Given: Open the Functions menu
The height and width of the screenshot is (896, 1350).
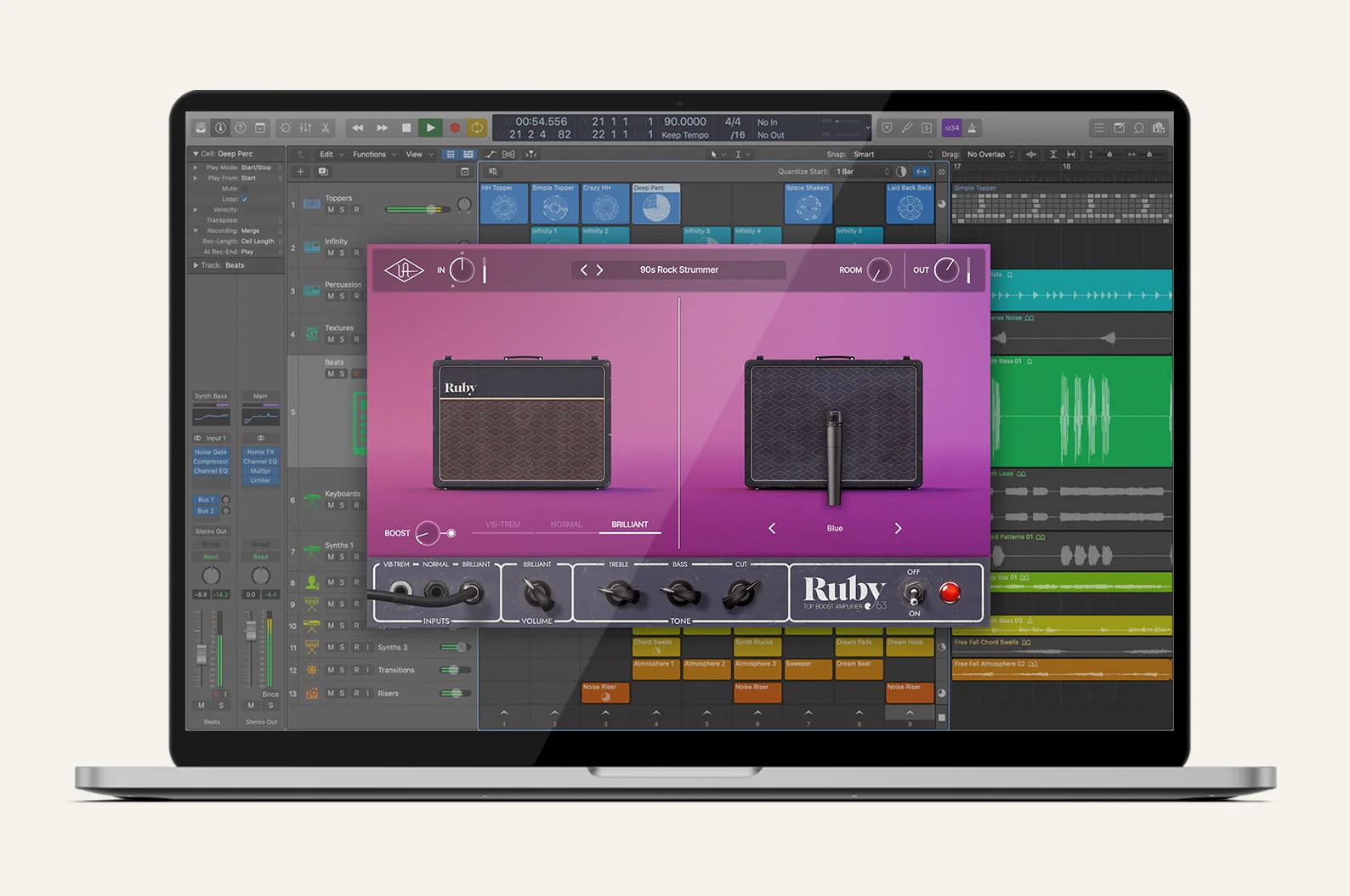Looking at the screenshot, I should tap(371, 155).
